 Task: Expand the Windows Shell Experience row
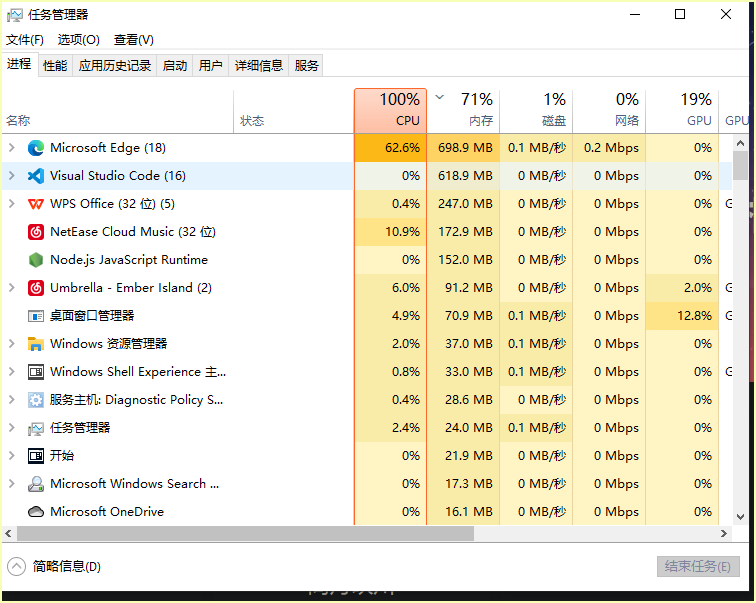[x=12, y=372]
